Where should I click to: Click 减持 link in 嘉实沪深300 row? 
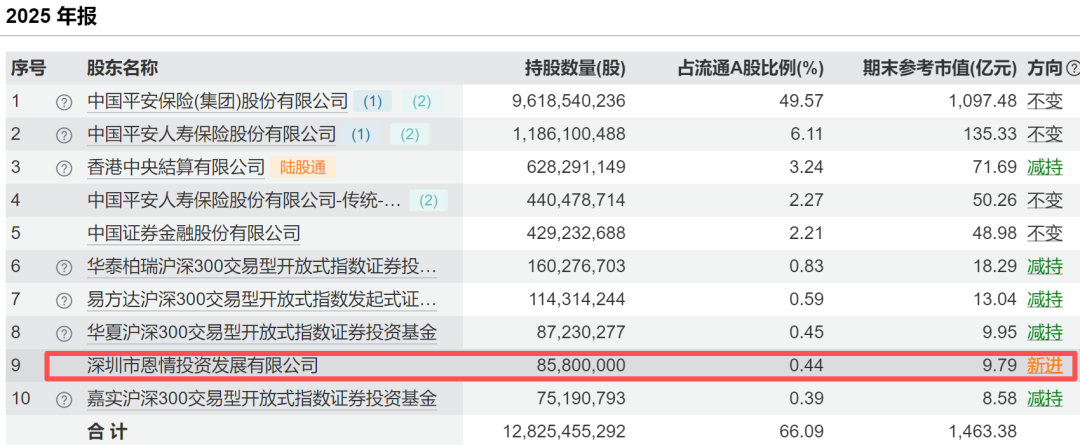[1045, 398]
